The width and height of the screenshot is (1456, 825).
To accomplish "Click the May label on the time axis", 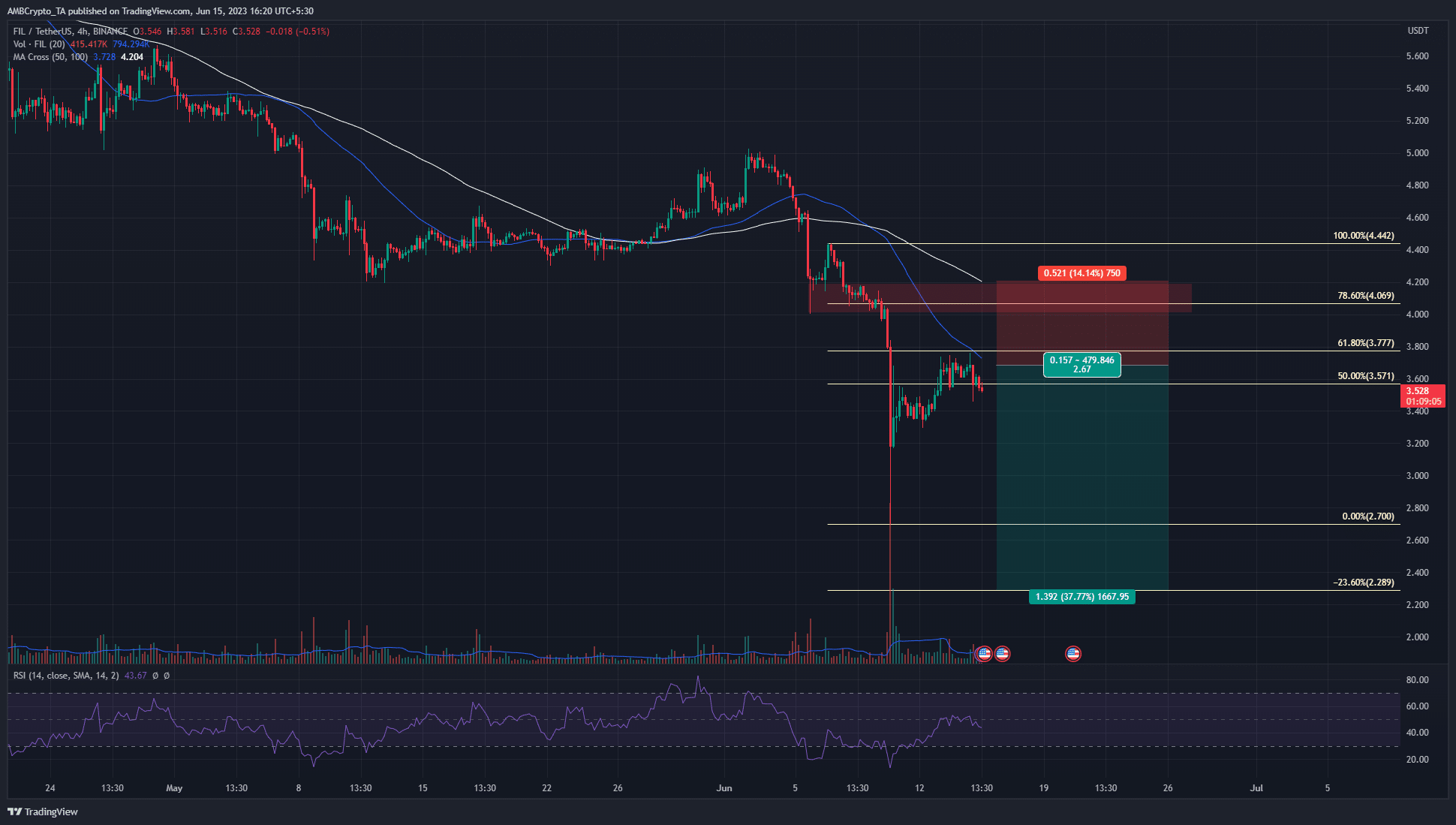I will pyautogui.click(x=174, y=788).
